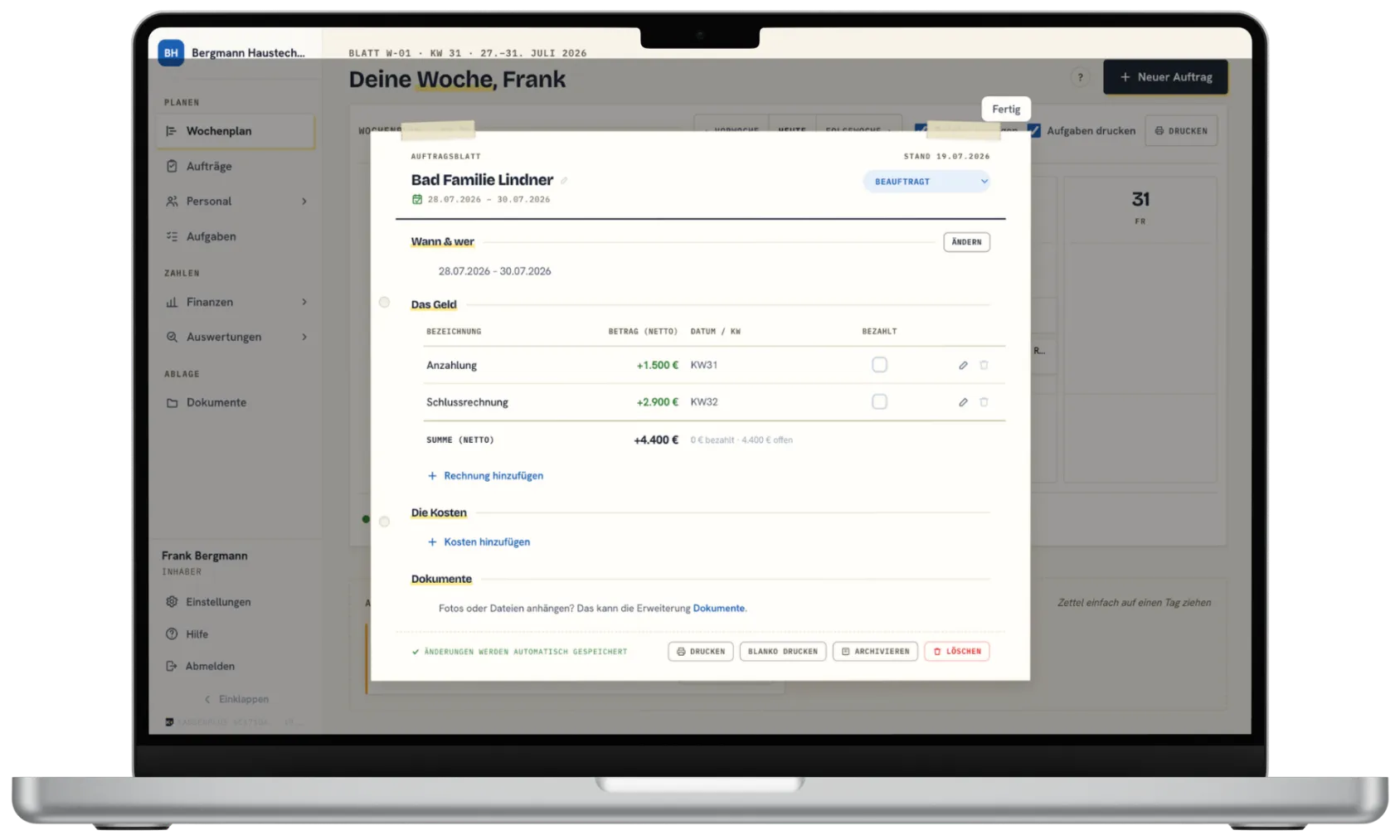This screenshot has width=1400, height=840.
Task: Mark Anzahlung as bezahlt
Action: (879, 365)
